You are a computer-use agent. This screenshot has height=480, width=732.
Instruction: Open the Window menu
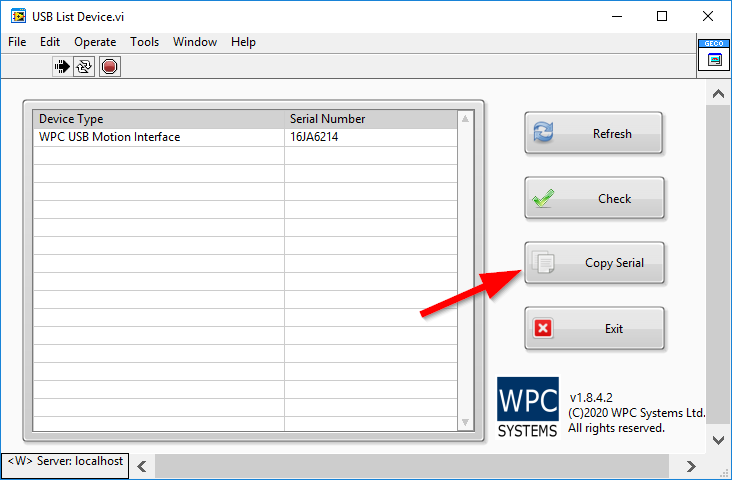pyautogui.click(x=194, y=42)
